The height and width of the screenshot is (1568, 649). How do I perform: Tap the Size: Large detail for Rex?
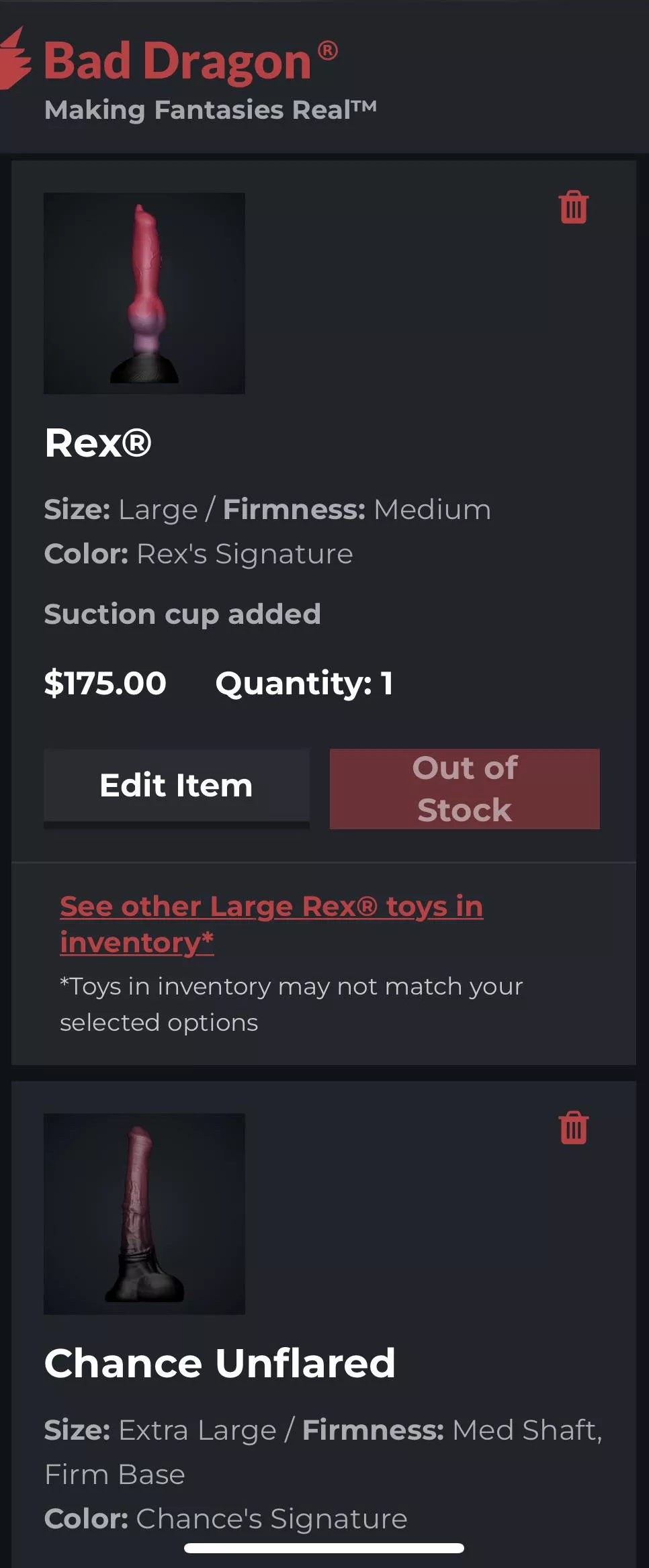coord(121,510)
